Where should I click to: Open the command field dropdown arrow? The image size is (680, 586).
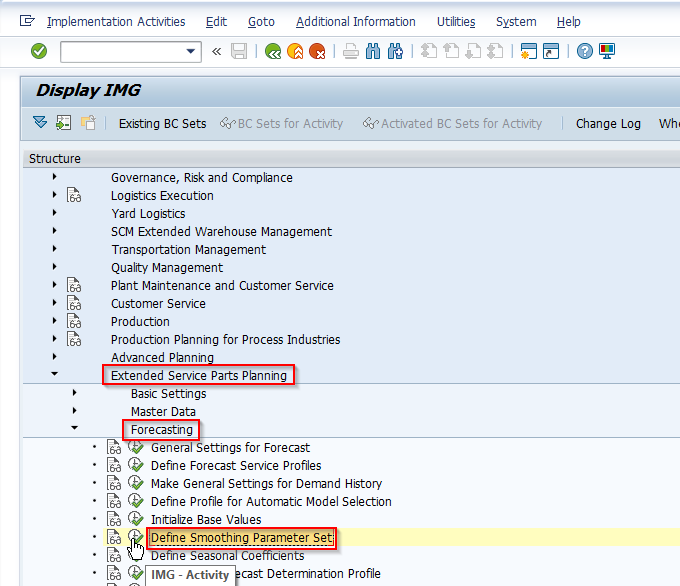tap(190, 52)
